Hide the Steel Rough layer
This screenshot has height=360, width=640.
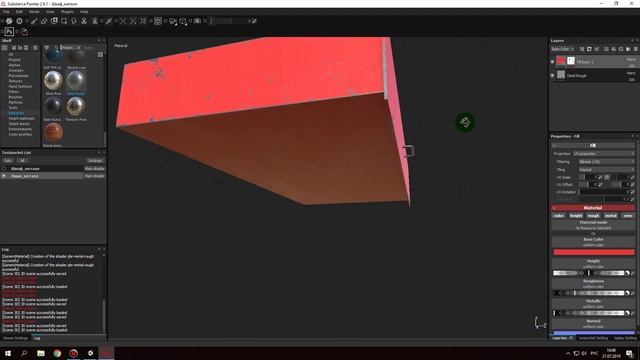click(x=553, y=75)
